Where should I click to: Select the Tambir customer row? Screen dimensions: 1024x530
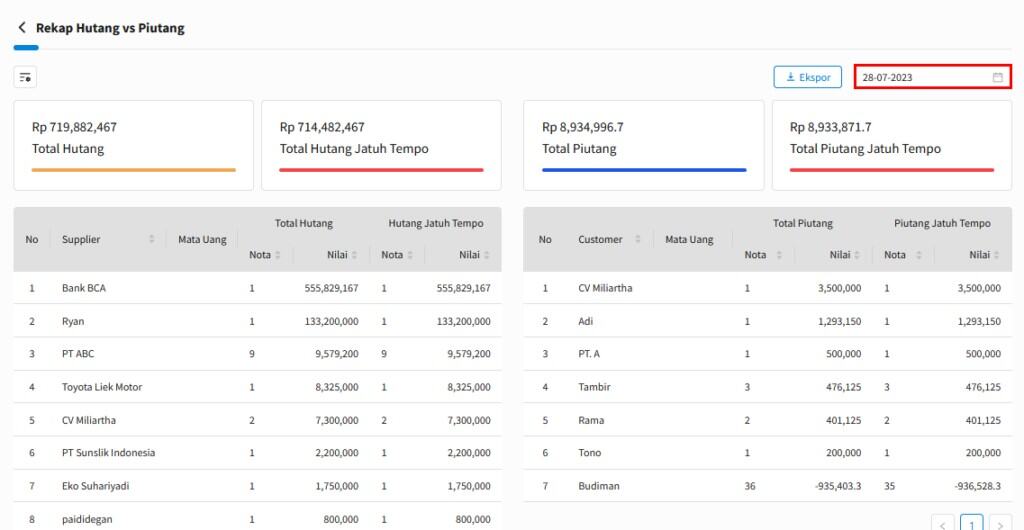pyautogui.click(x=768, y=387)
